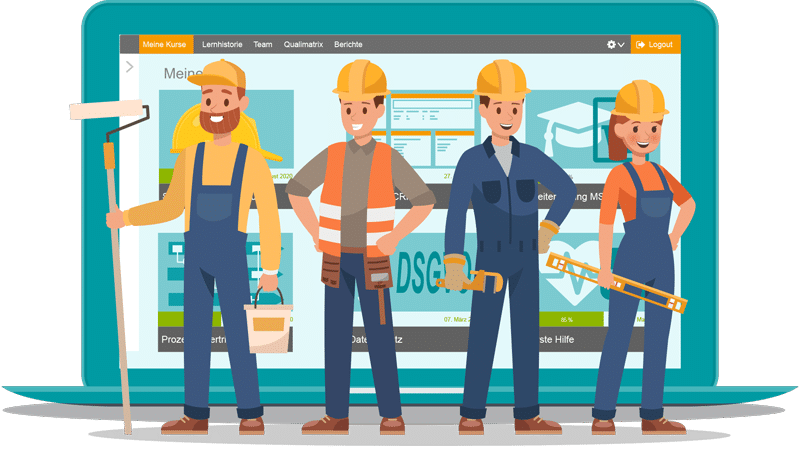Click the Logout button

[x=655, y=44]
